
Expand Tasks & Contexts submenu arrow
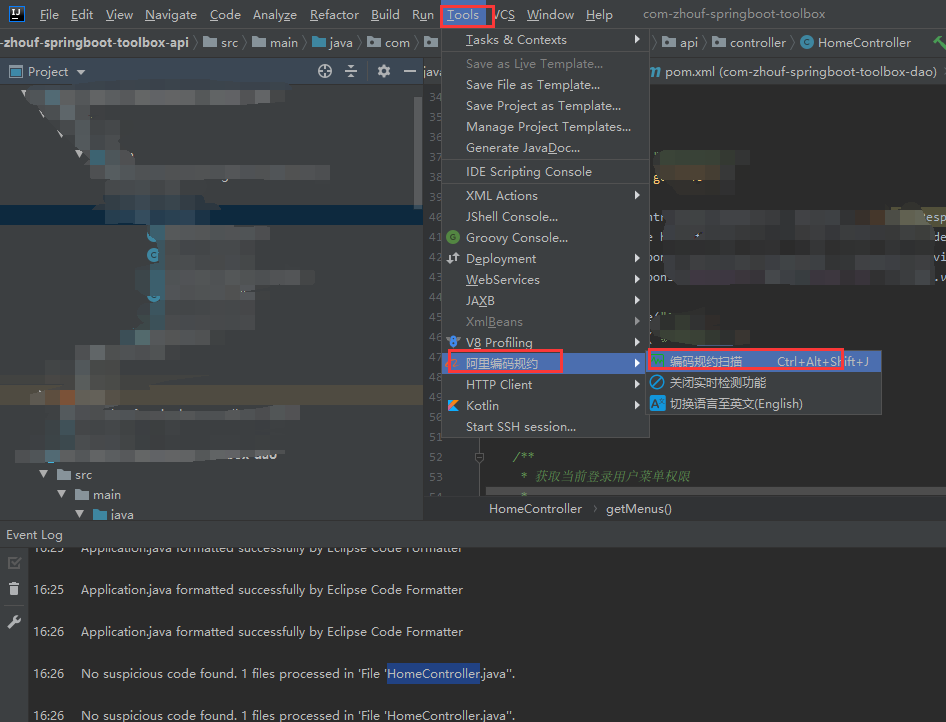638,39
